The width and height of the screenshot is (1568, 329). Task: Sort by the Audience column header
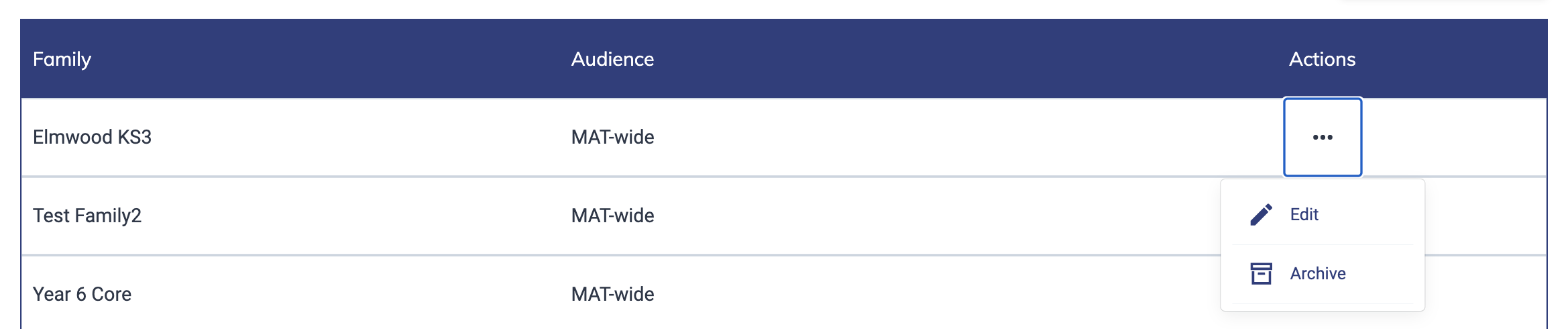612,59
